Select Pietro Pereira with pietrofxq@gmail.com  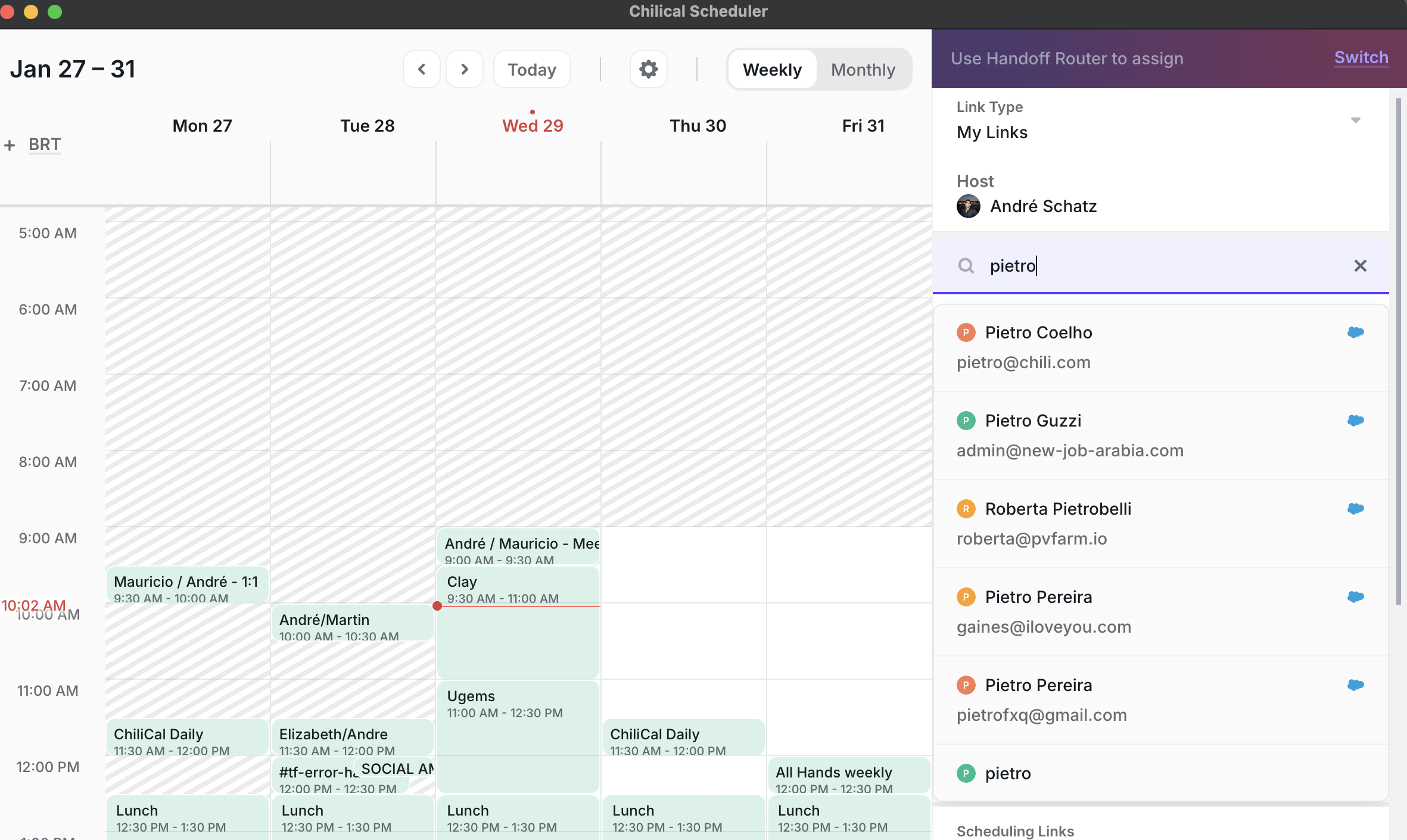point(1160,700)
